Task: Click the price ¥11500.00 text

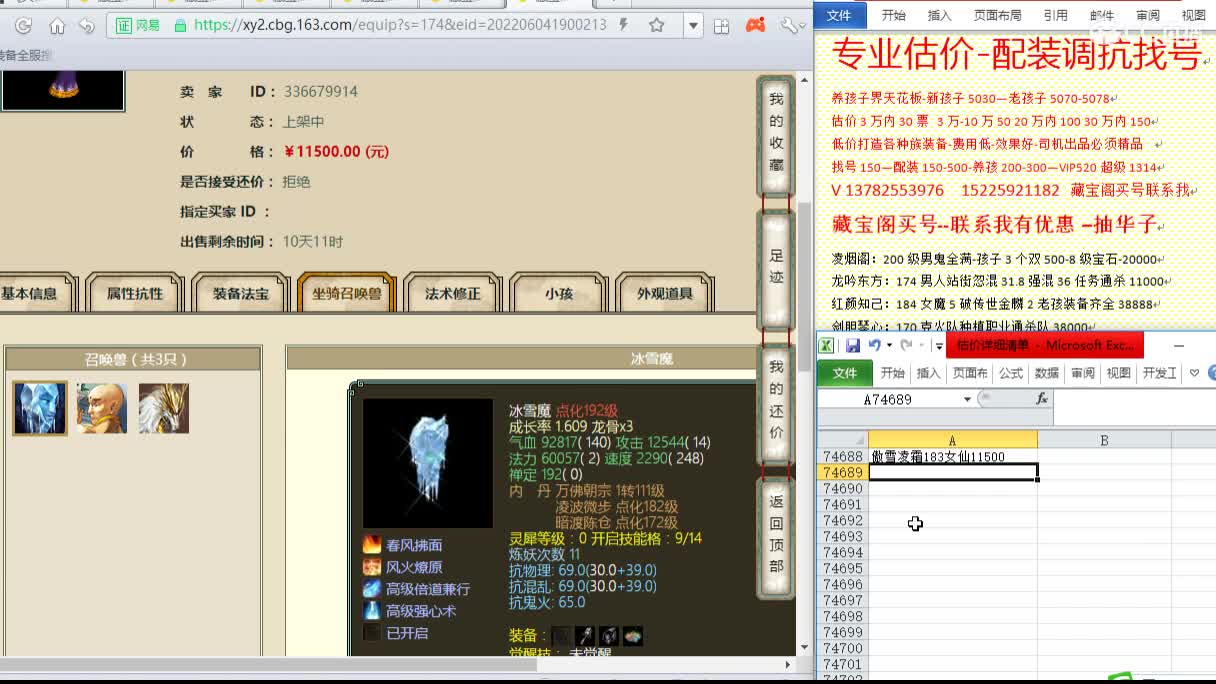Action: (337, 152)
